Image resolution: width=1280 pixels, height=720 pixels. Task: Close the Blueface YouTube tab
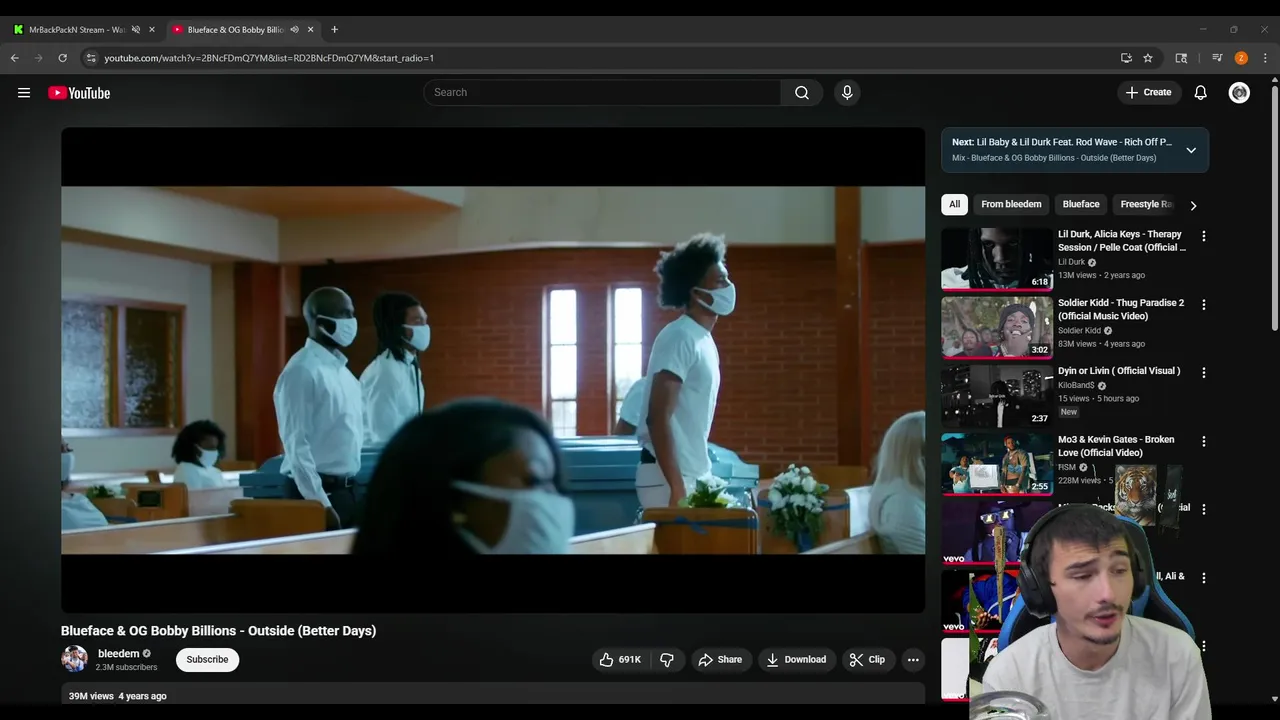311,30
